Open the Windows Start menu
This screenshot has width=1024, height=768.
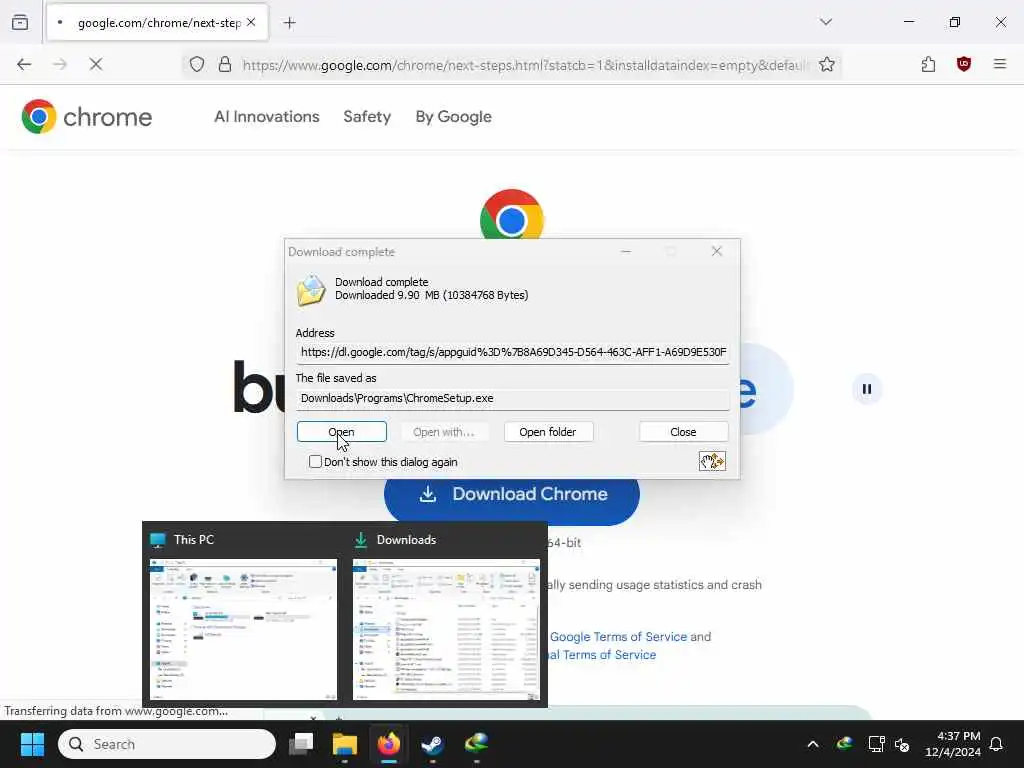pyautogui.click(x=32, y=744)
